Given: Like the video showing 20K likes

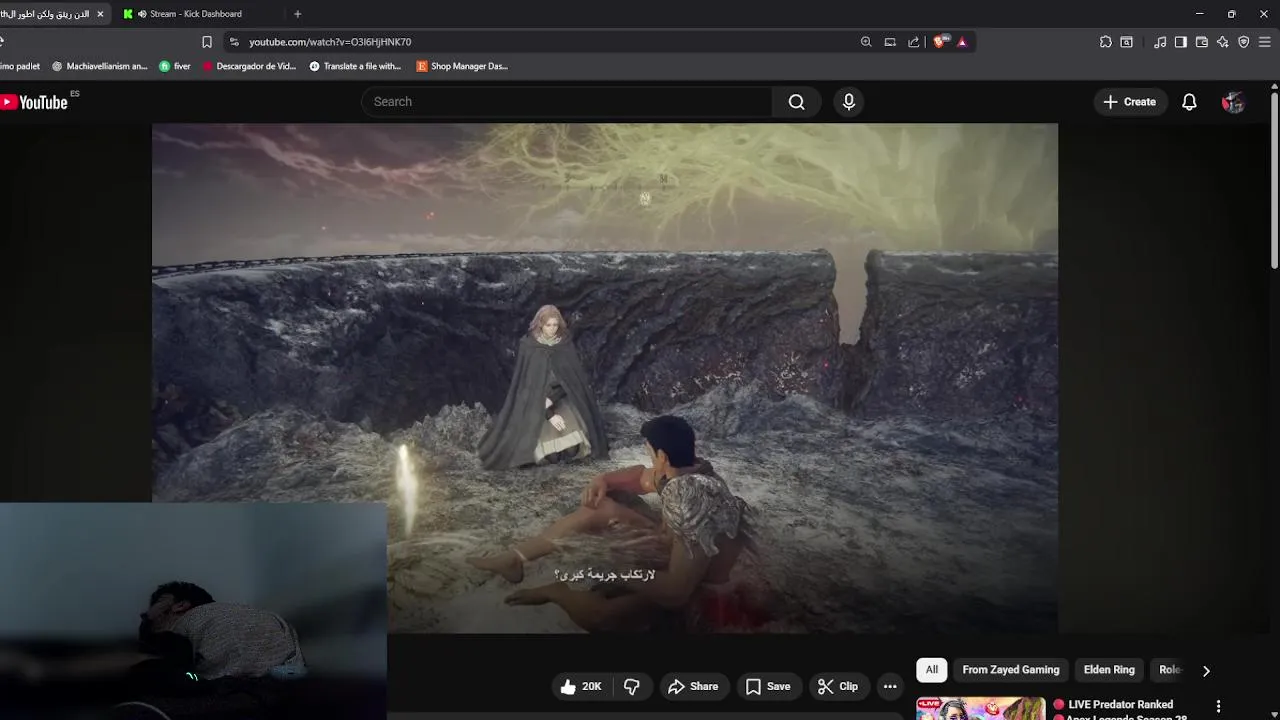Looking at the screenshot, I should pos(581,686).
